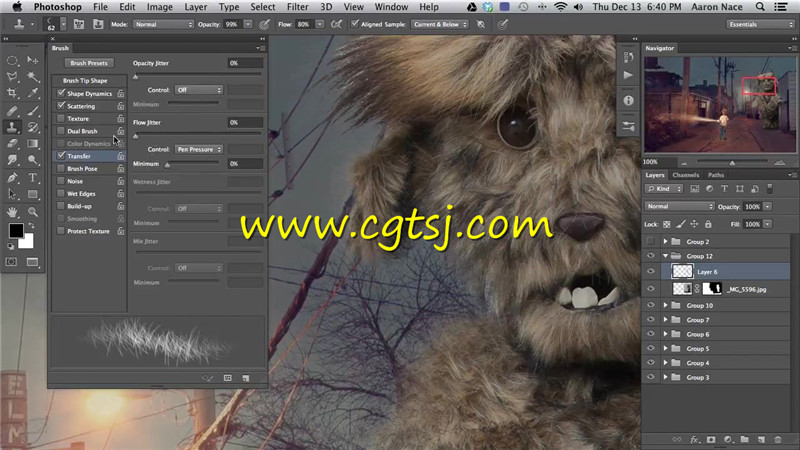Screen dimensions: 800x450
Task: Uncheck the Transfer option
Action: [x=61, y=156]
